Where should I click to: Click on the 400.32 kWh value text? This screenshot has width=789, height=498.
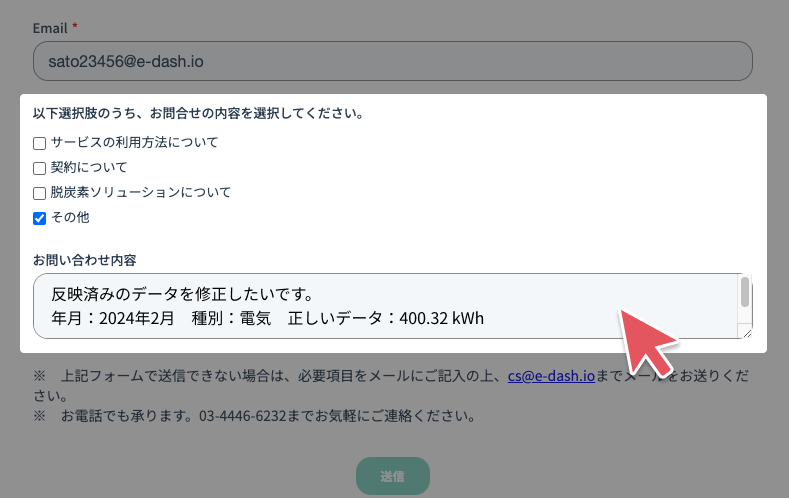(x=441, y=319)
